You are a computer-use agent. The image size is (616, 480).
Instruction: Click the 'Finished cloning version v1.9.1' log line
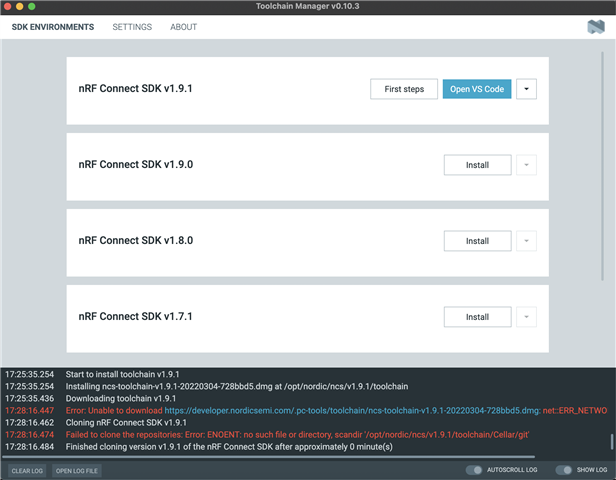tap(229, 447)
